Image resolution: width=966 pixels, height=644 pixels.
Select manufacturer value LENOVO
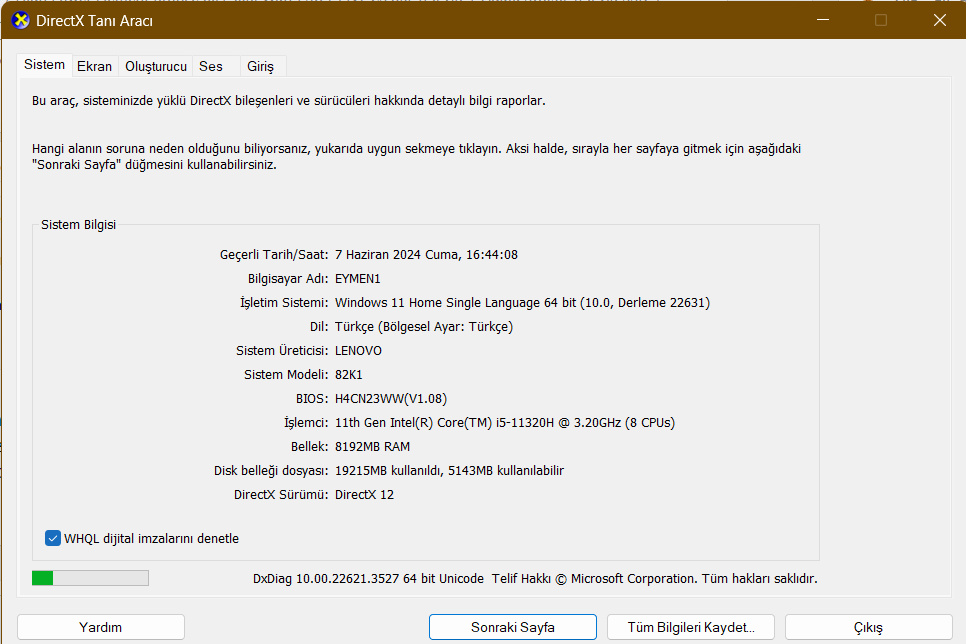[x=359, y=351]
